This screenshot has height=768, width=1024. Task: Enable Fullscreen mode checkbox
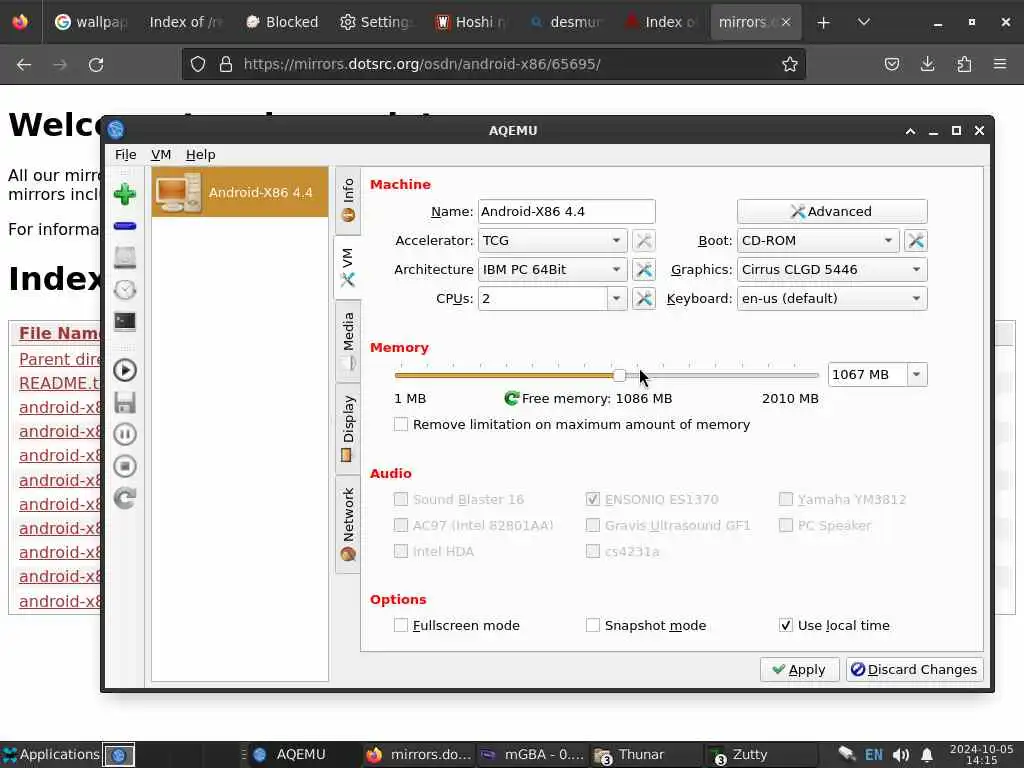click(401, 625)
